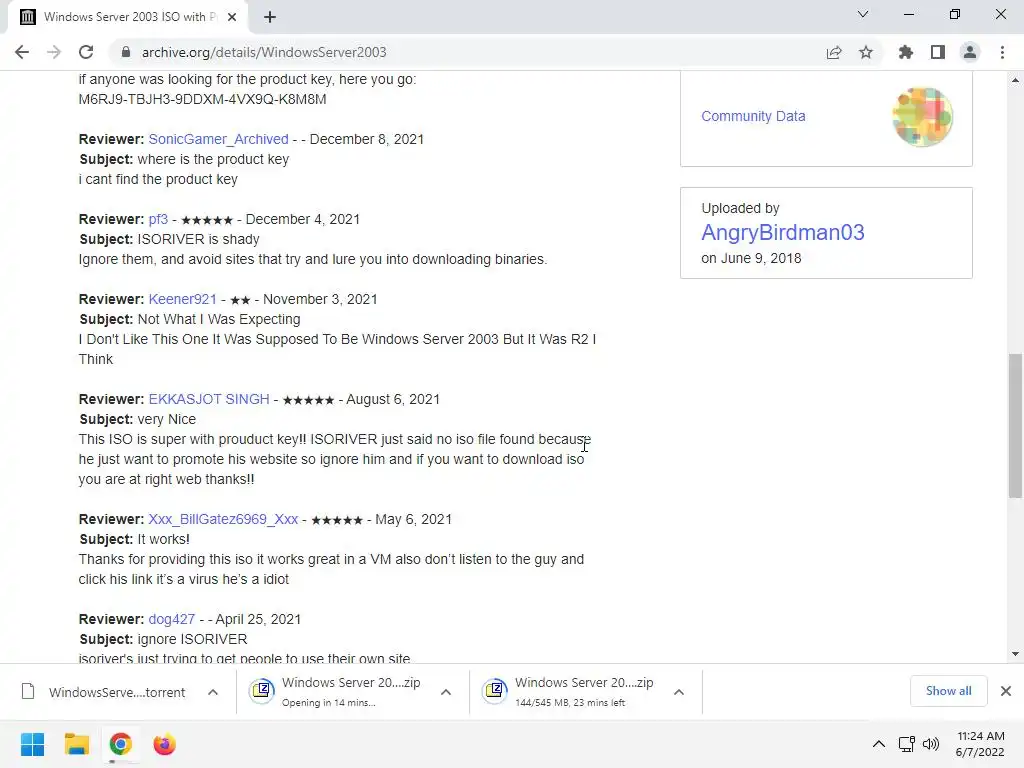Open uploader AngryBirdman03 profile
Image resolution: width=1024 pixels, height=768 pixels.
pyautogui.click(x=782, y=232)
